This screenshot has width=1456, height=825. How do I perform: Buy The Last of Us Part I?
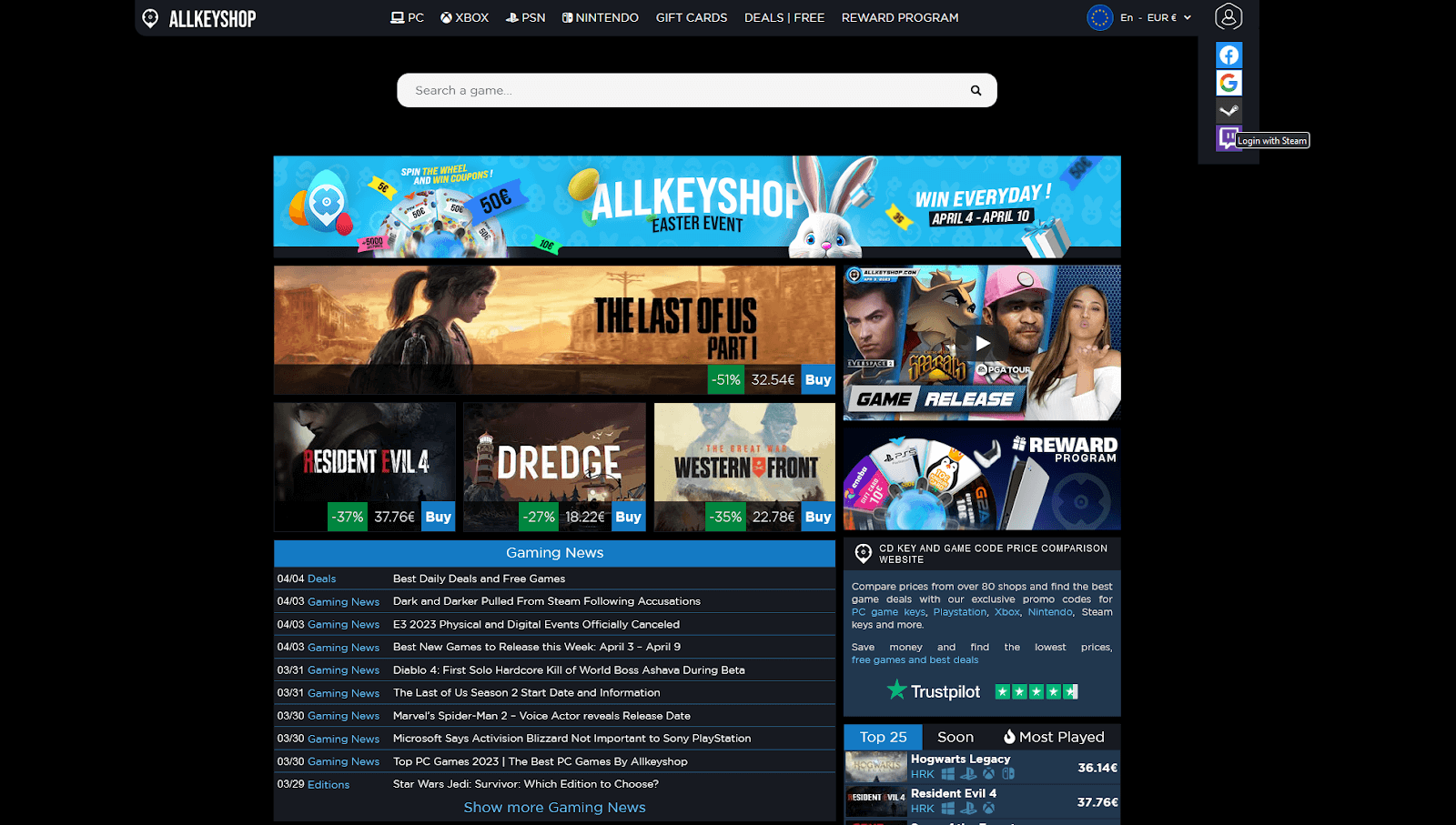coord(816,379)
